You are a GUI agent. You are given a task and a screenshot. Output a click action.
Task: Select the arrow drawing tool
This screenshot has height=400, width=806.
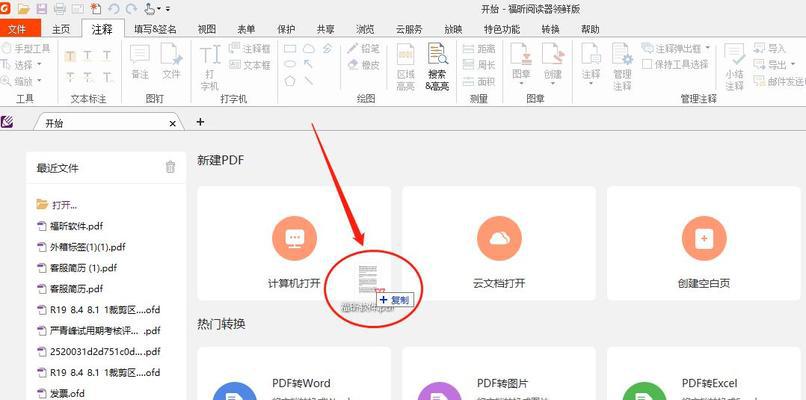308,64
